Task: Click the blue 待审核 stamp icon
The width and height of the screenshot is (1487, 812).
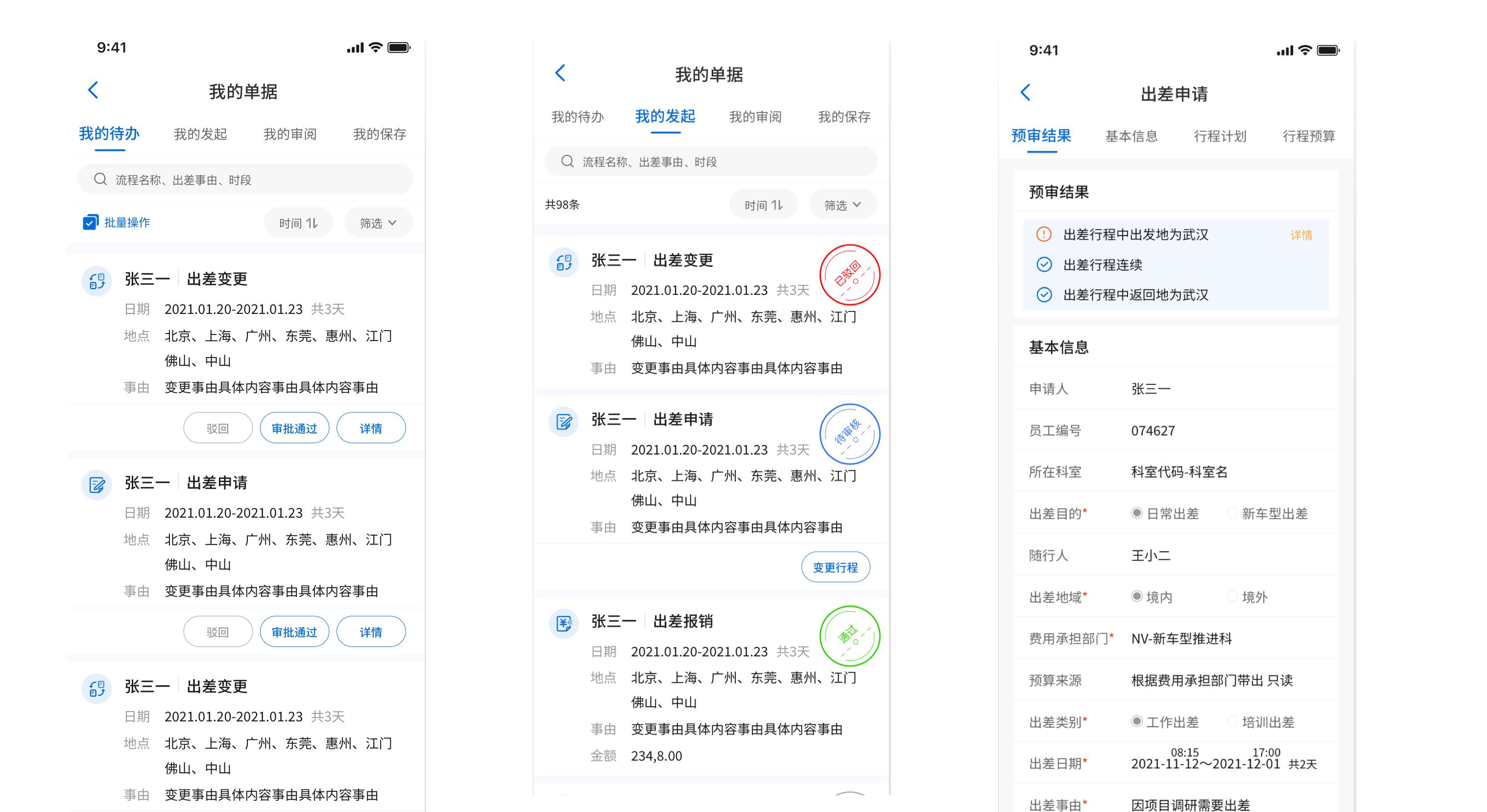Action: (849, 434)
